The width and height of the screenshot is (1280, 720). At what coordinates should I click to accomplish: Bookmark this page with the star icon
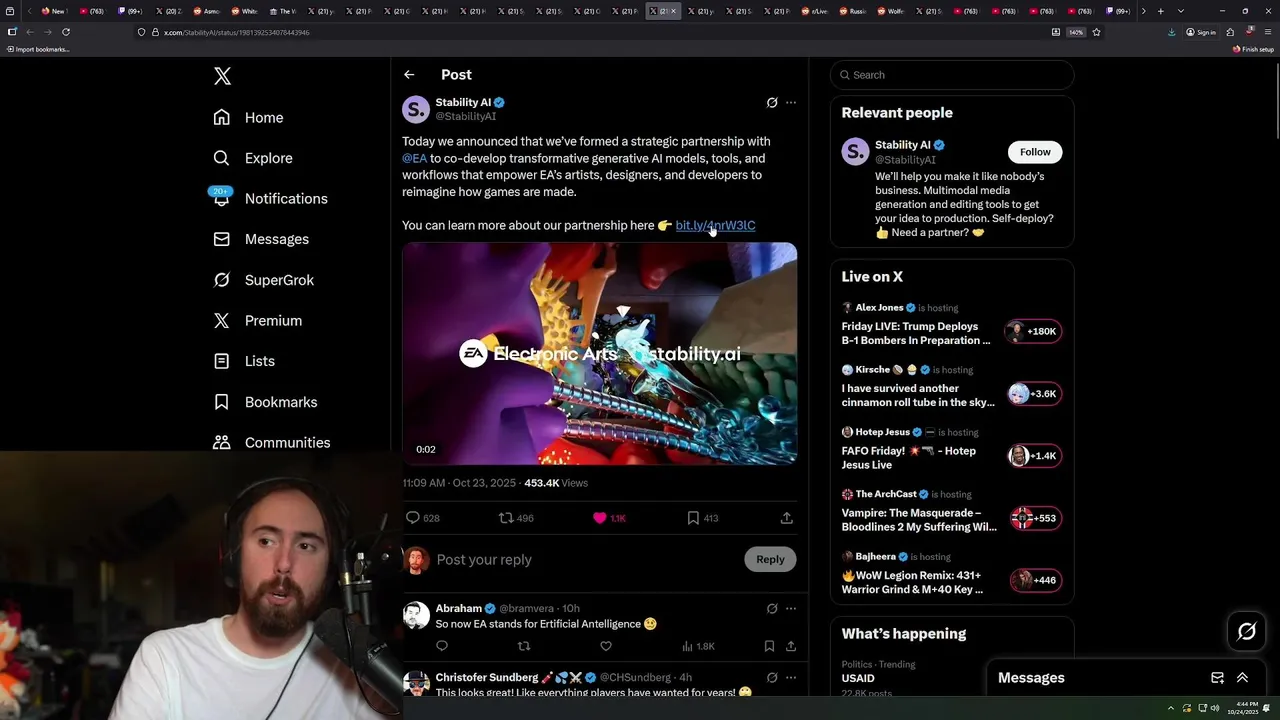(1096, 32)
